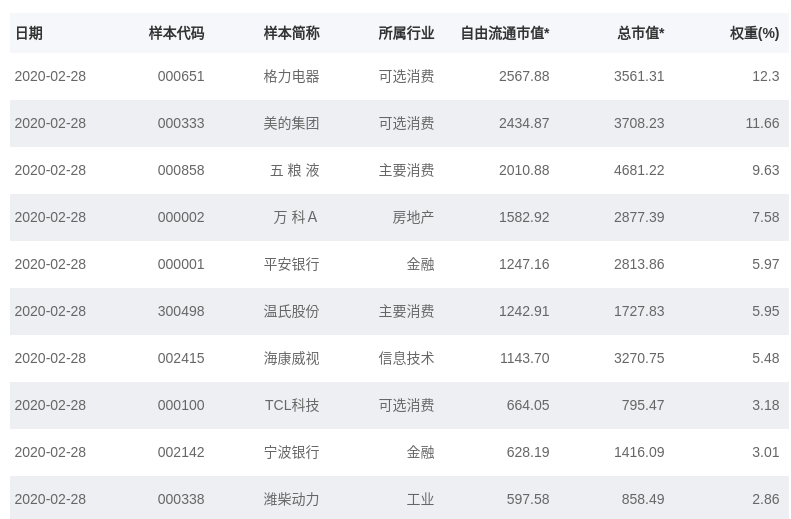791x519 pixels.
Task: Click the 样本简称 column header
Action: click(292, 33)
